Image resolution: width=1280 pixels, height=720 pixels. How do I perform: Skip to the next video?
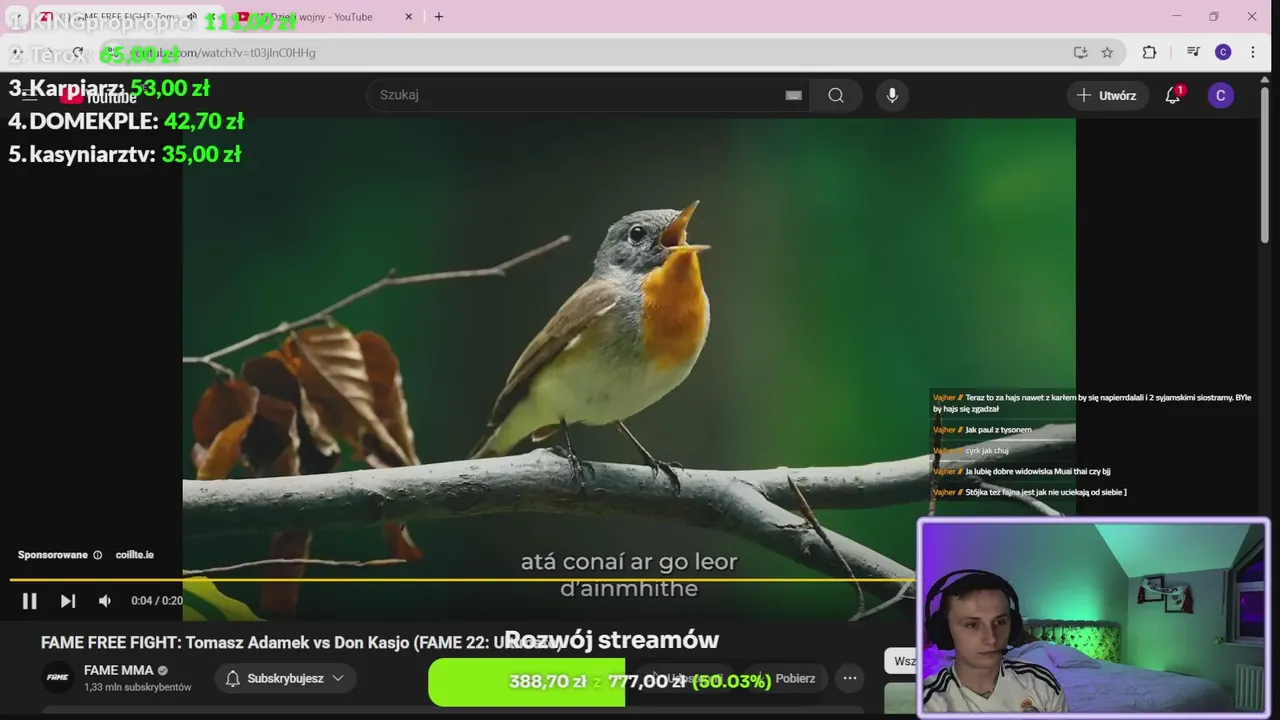pyautogui.click(x=67, y=601)
